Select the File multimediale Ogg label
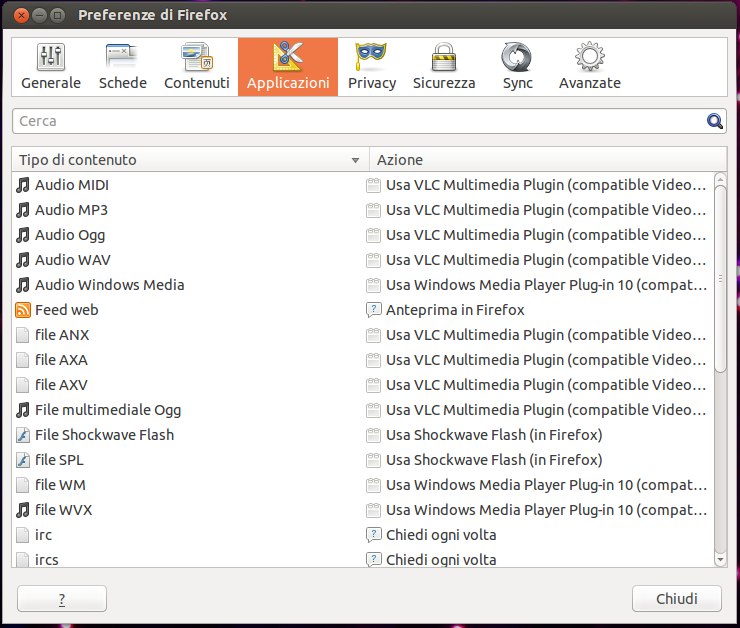 point(108,410)
